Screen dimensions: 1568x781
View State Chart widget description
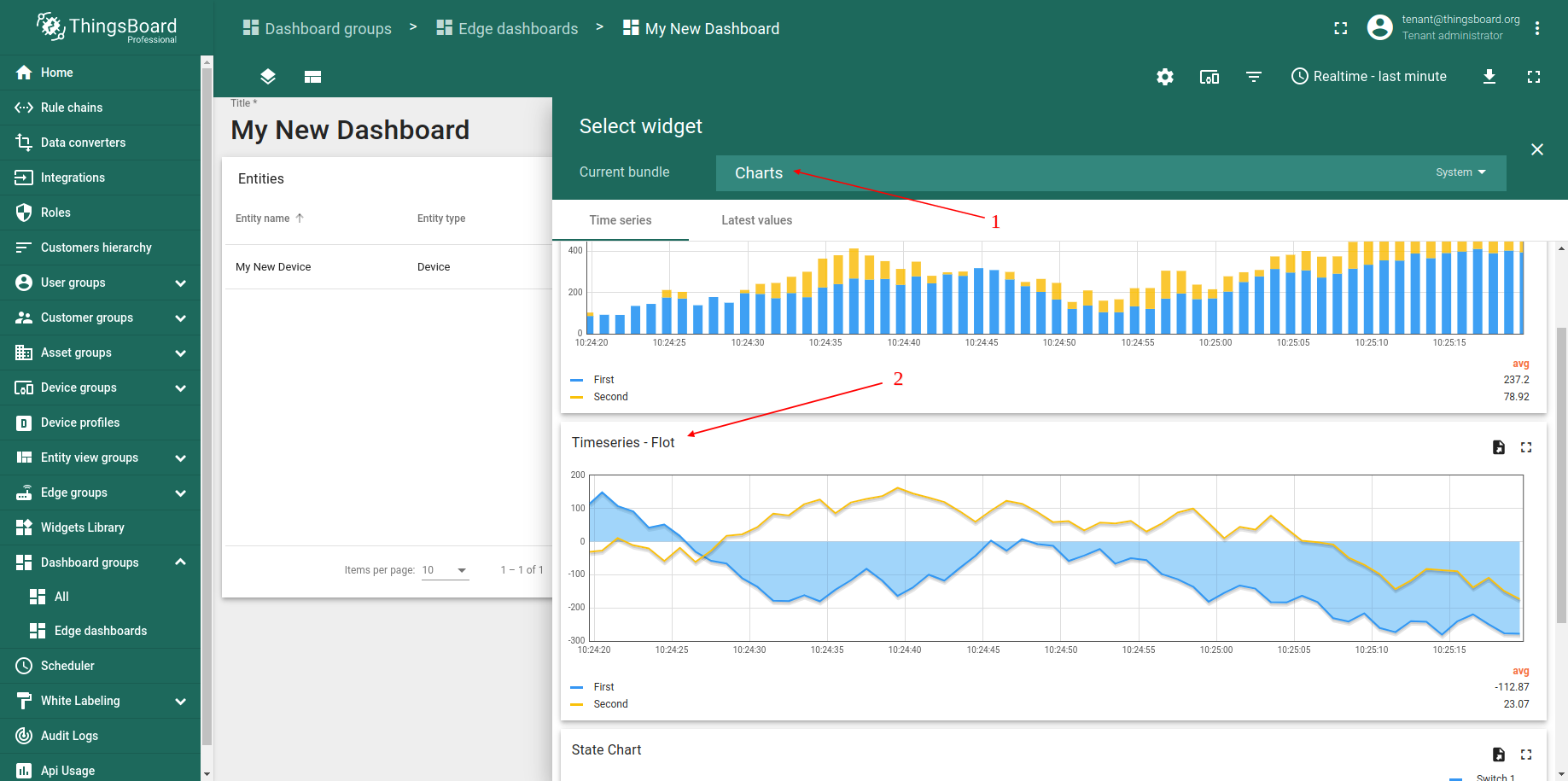pos(1499,755)
